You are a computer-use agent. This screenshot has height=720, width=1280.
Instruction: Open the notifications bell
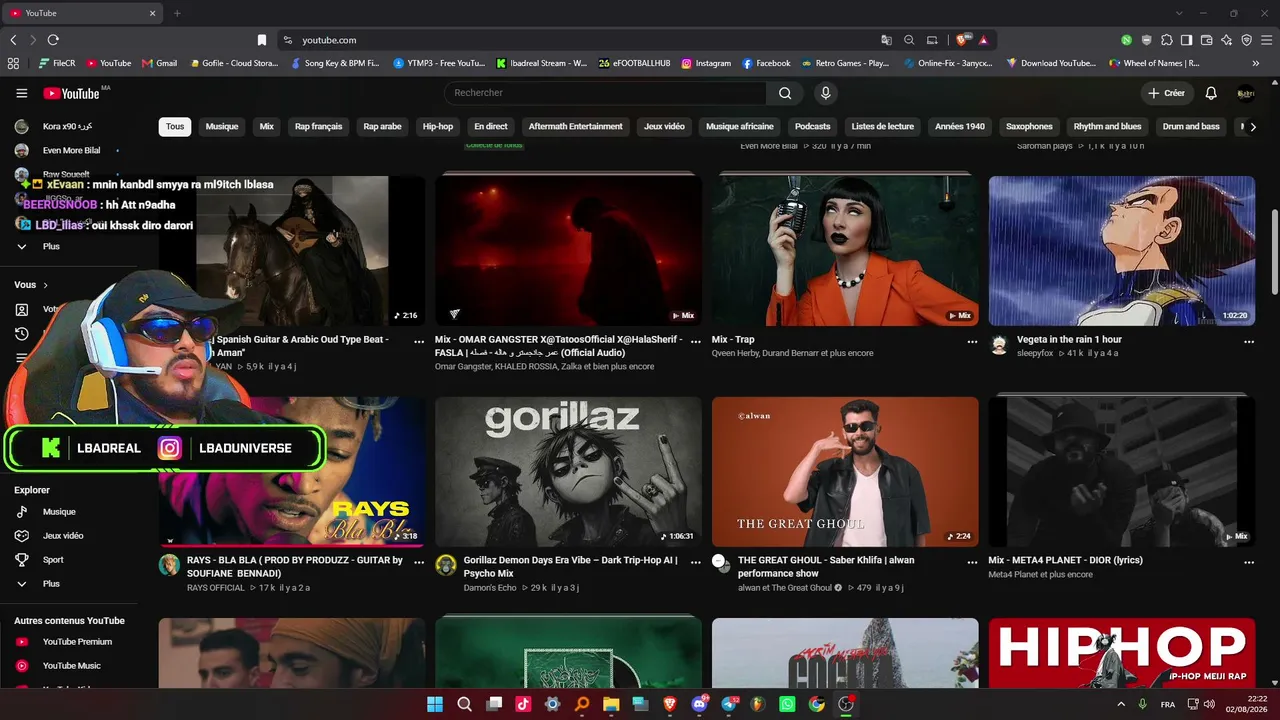point(1211,93)
